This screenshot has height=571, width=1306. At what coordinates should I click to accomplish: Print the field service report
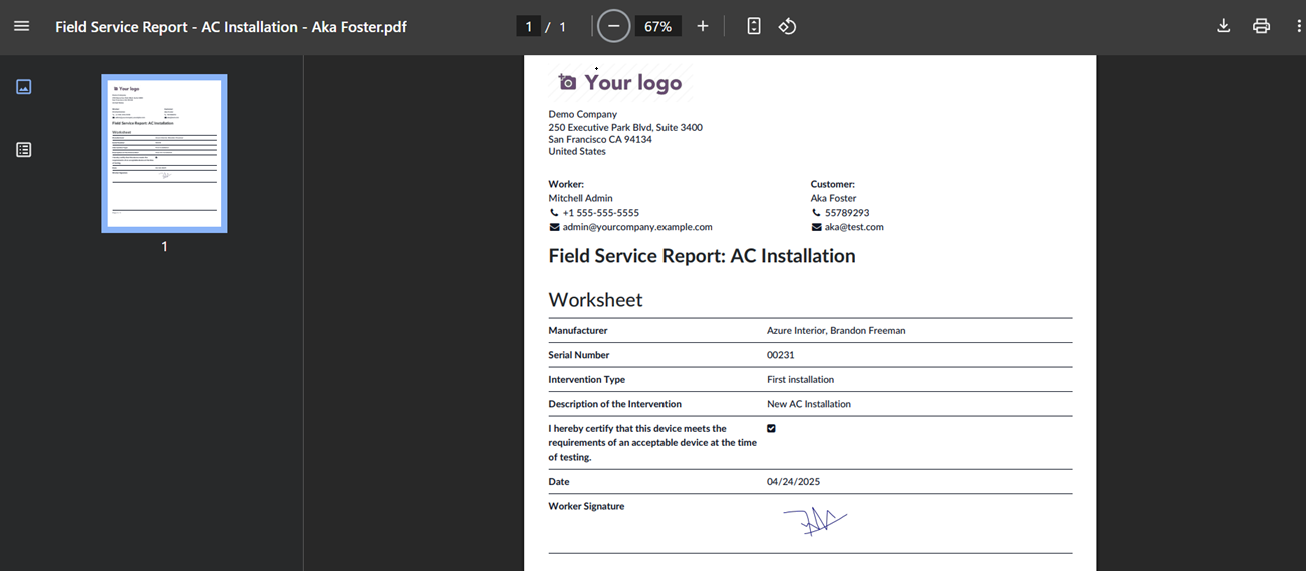tap(1261, 26)
